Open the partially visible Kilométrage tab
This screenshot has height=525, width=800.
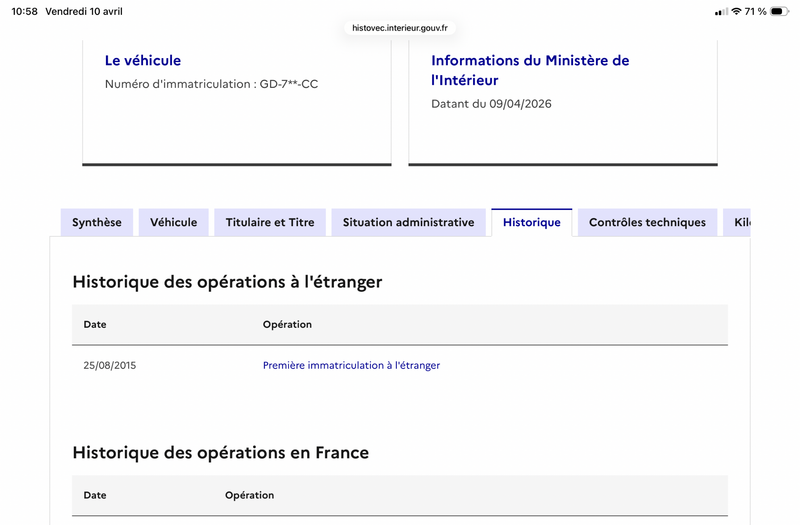737,222
